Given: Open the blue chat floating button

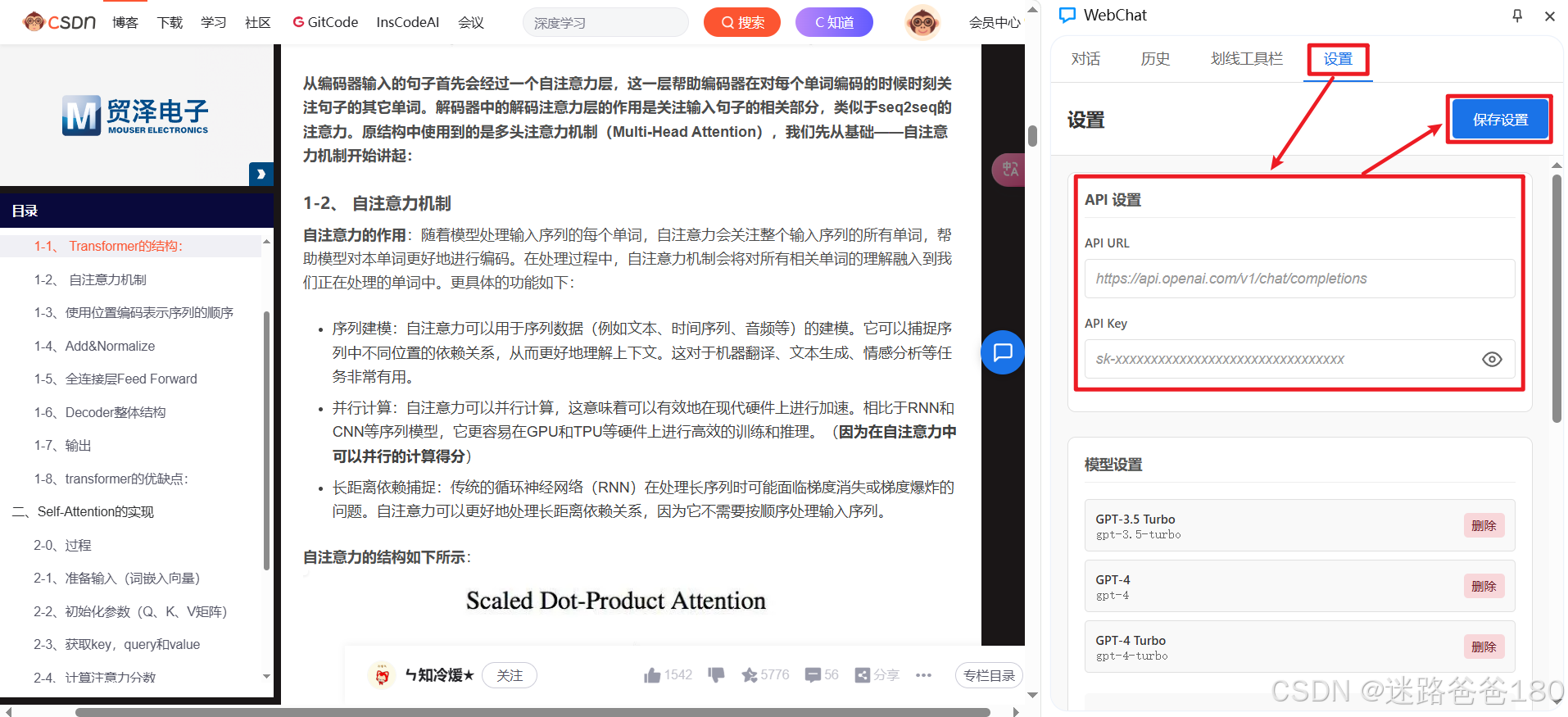Looking at the screenshot, I should (x=1003, y=352).
